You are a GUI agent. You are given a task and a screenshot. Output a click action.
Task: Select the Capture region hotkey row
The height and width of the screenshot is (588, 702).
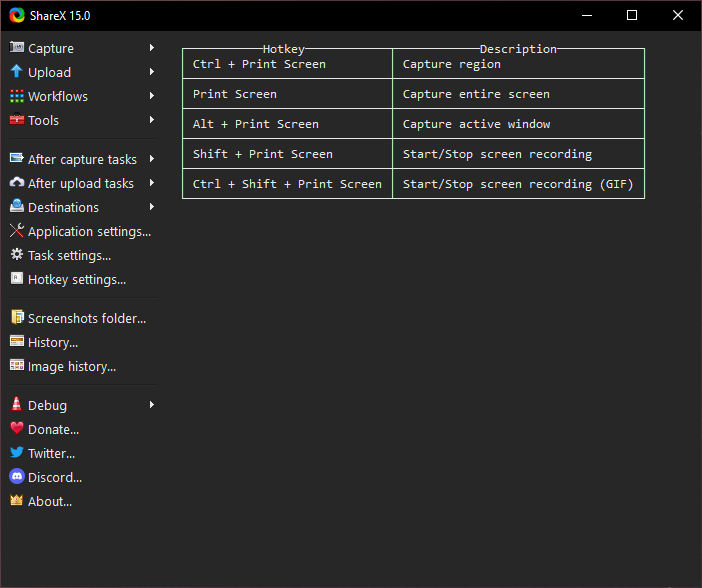413,64
